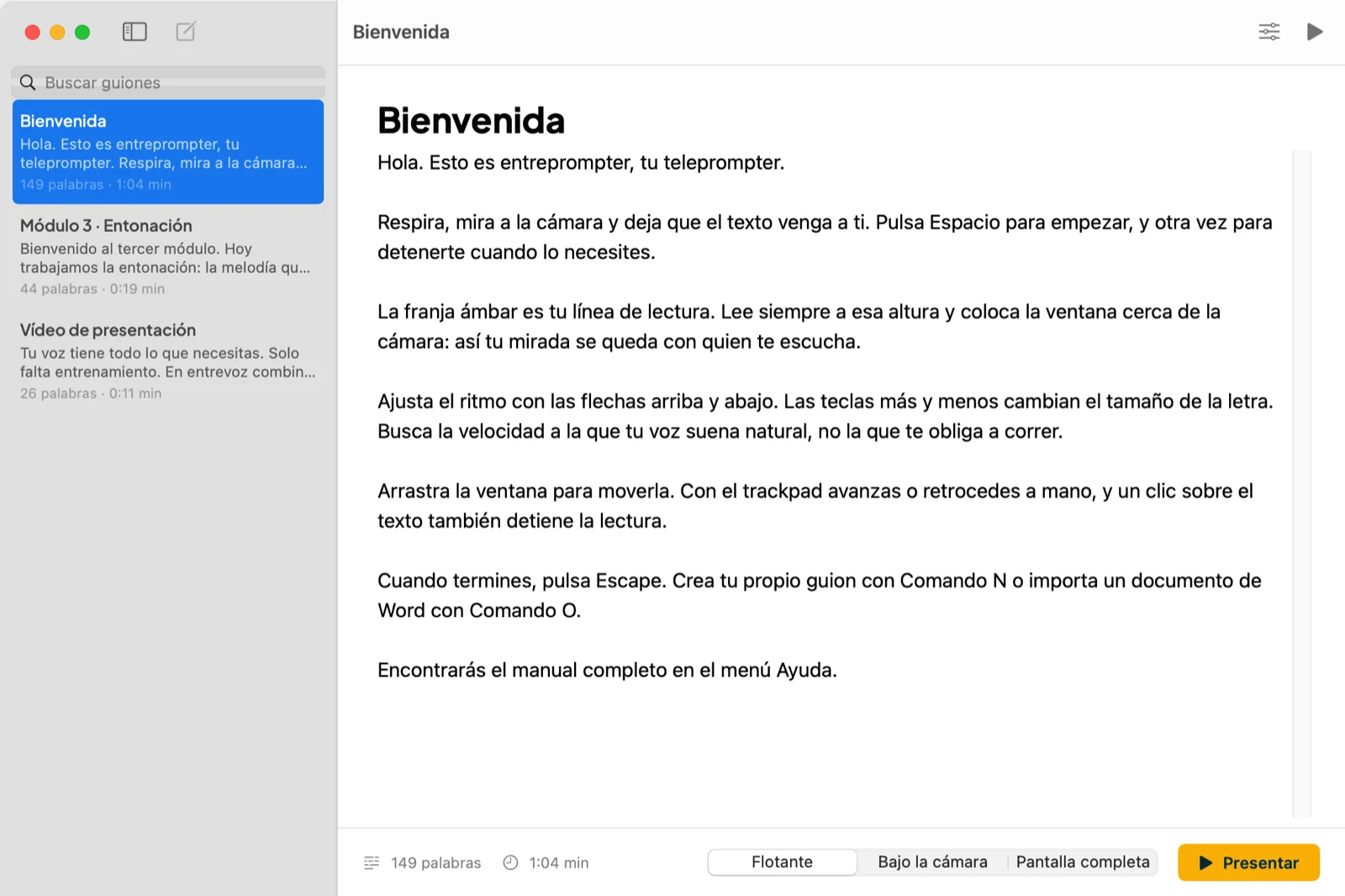This screenshot has height=896, width=1345.
Task: Click the green zoom window button
Action: click(82, 32)
